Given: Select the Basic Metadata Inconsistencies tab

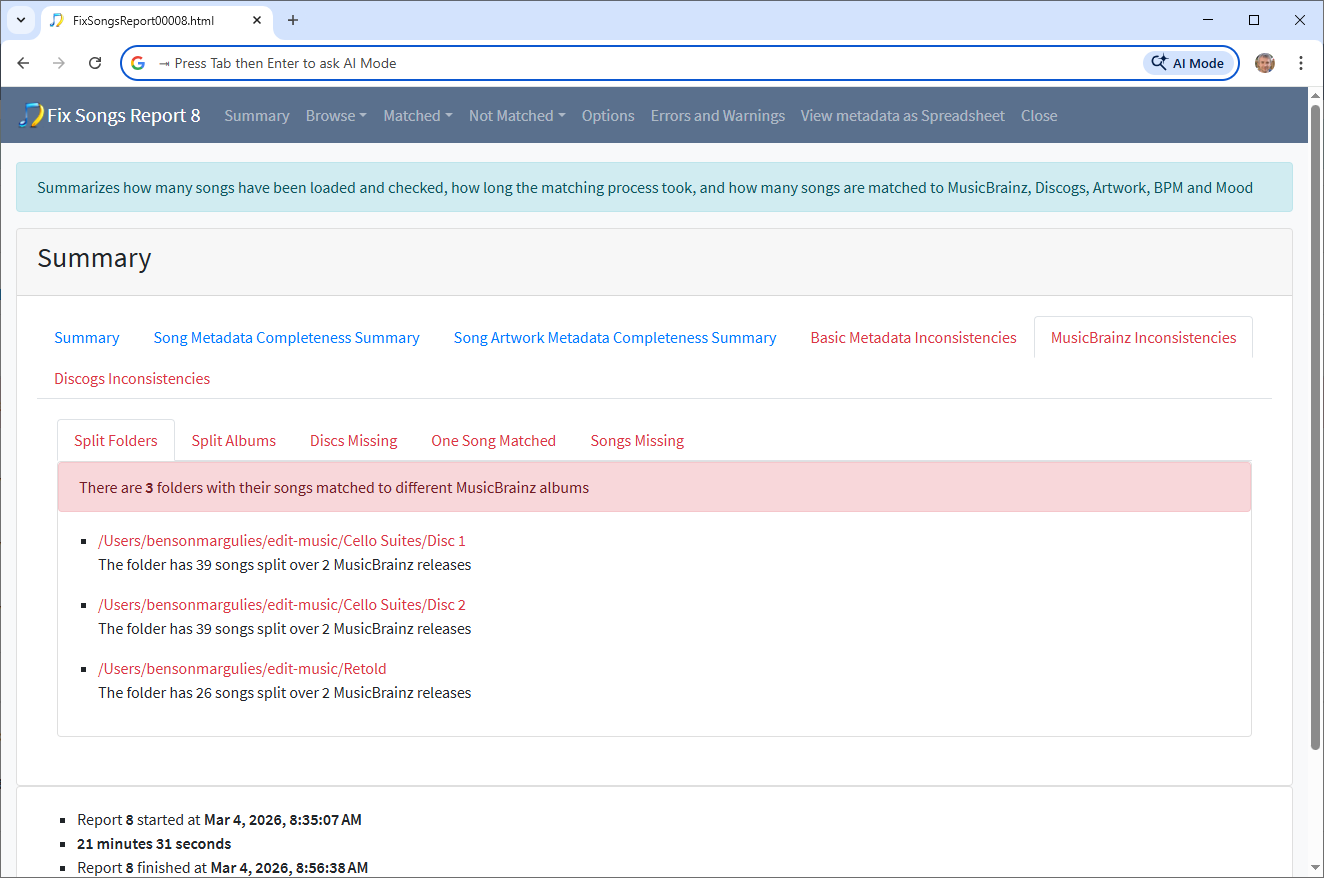Looking at the screenshot, I should [913, 338].
